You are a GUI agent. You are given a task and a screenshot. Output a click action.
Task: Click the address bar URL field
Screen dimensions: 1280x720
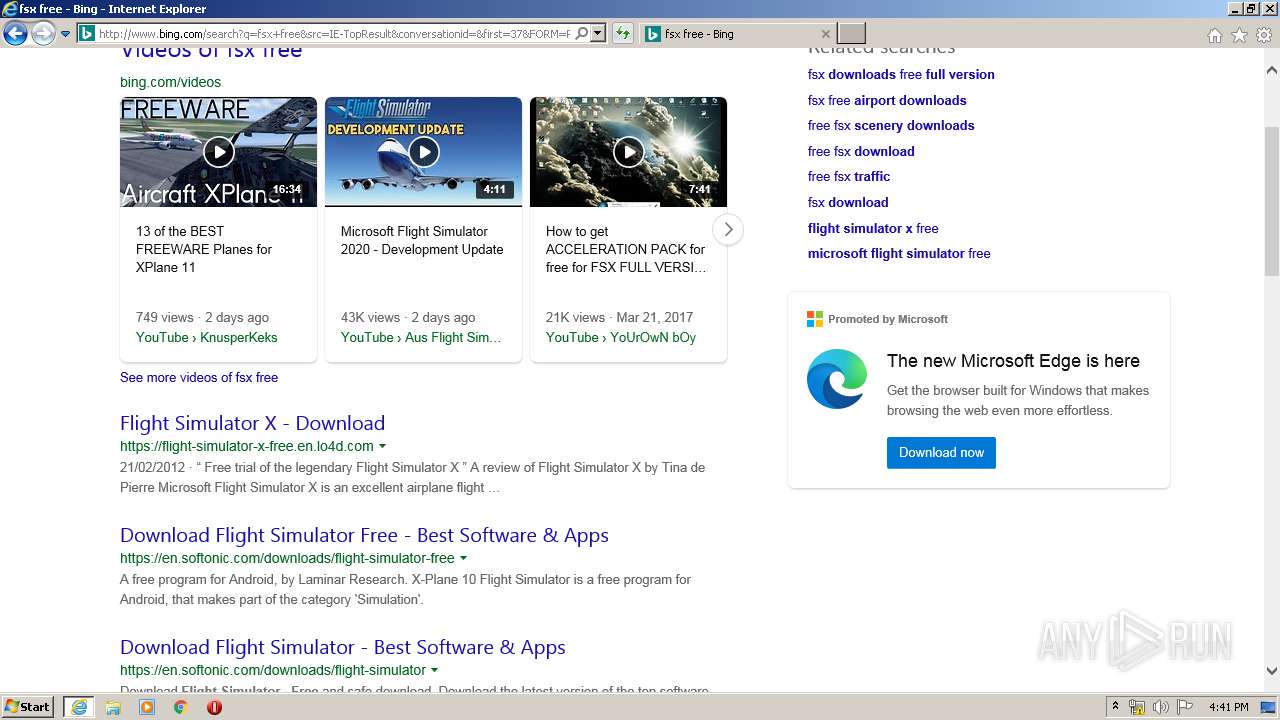click(x=334, y=34)
